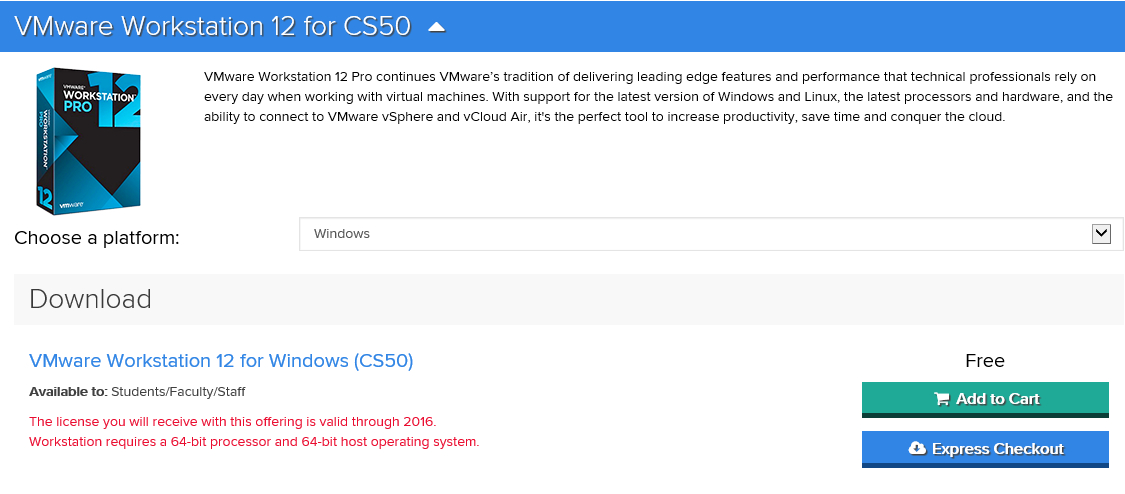Screen dimensions: 1125x494
Task: Collapse the VMware Workstation 12 header triangle
Action: (x=436, y=27)
